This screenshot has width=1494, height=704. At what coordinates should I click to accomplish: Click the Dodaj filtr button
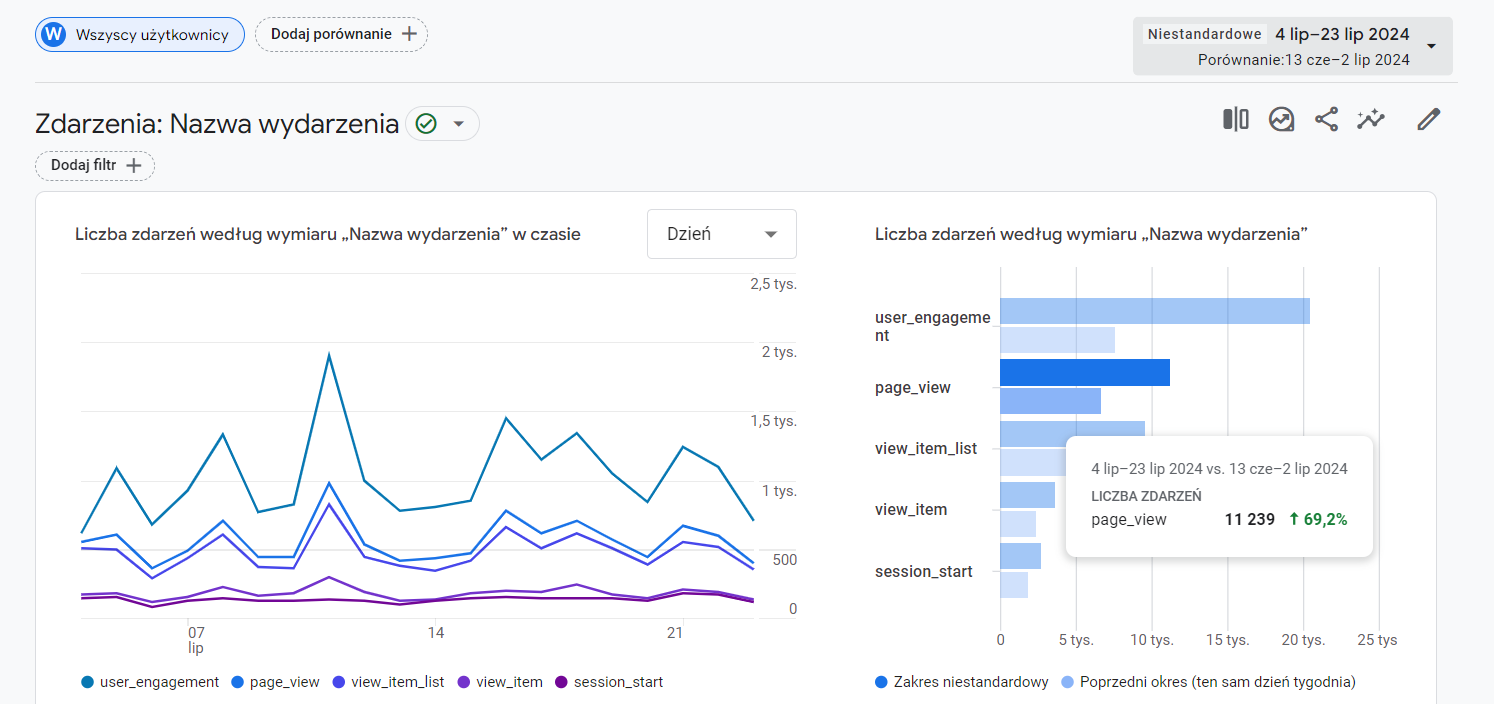[95, 165]
